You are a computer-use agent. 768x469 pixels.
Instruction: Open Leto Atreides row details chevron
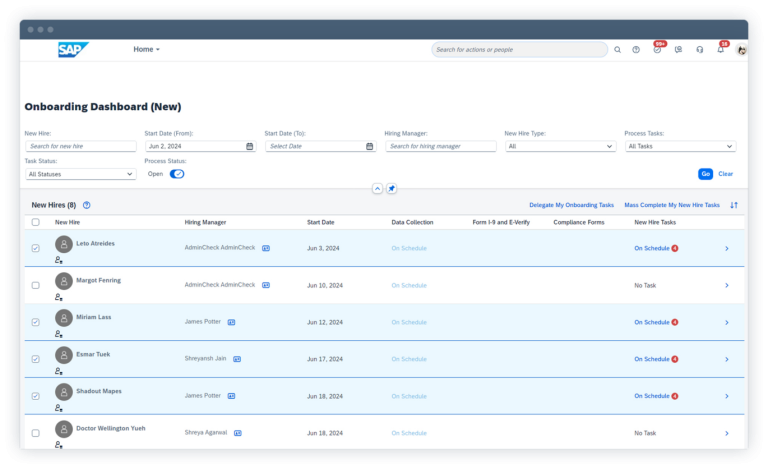pyautogui.click(x=727, y=249)
